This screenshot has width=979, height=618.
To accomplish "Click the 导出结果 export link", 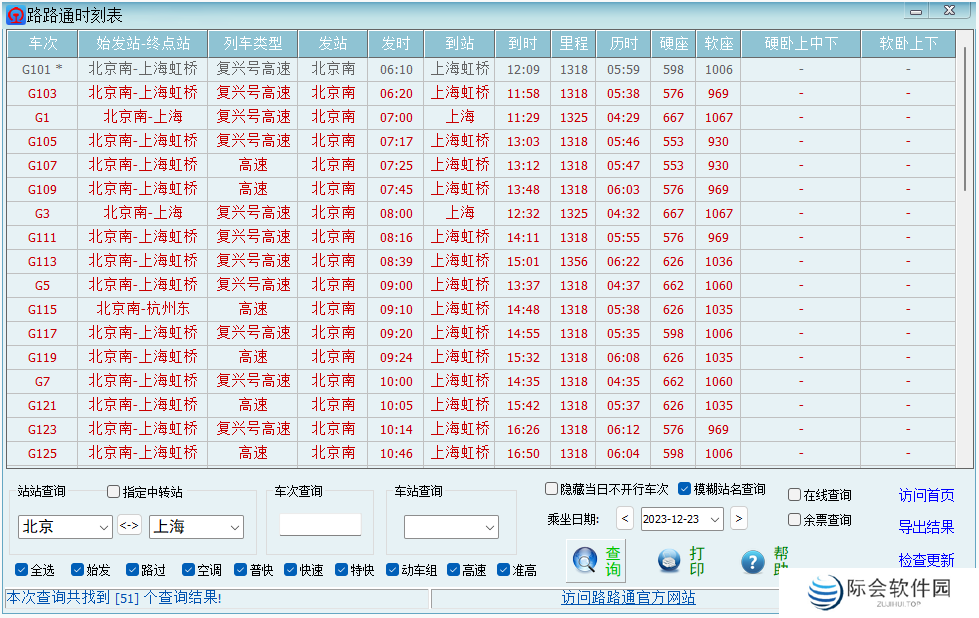I will point(927,529).
